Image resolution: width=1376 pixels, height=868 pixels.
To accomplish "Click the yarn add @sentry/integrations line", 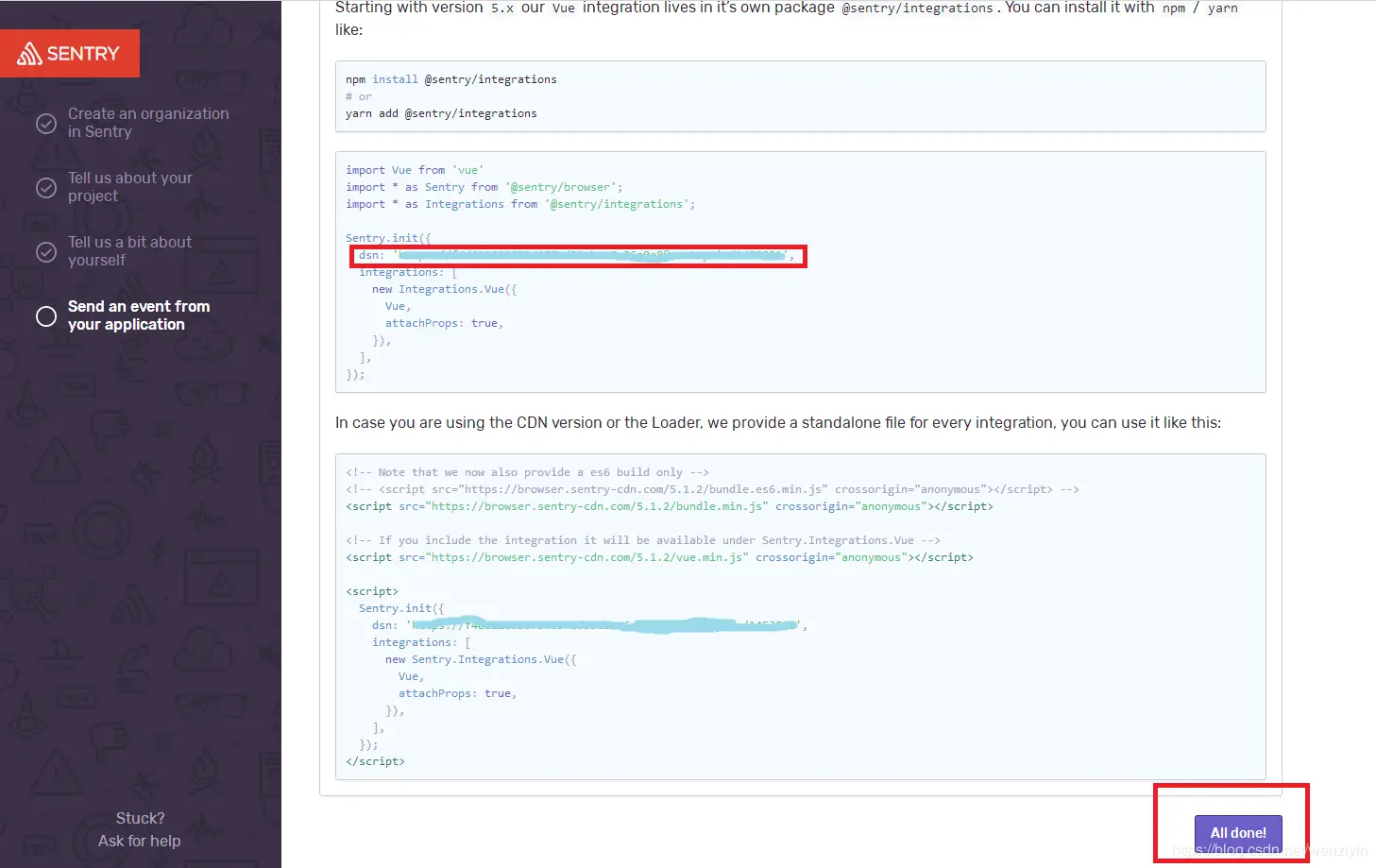I will coord(441,113).
